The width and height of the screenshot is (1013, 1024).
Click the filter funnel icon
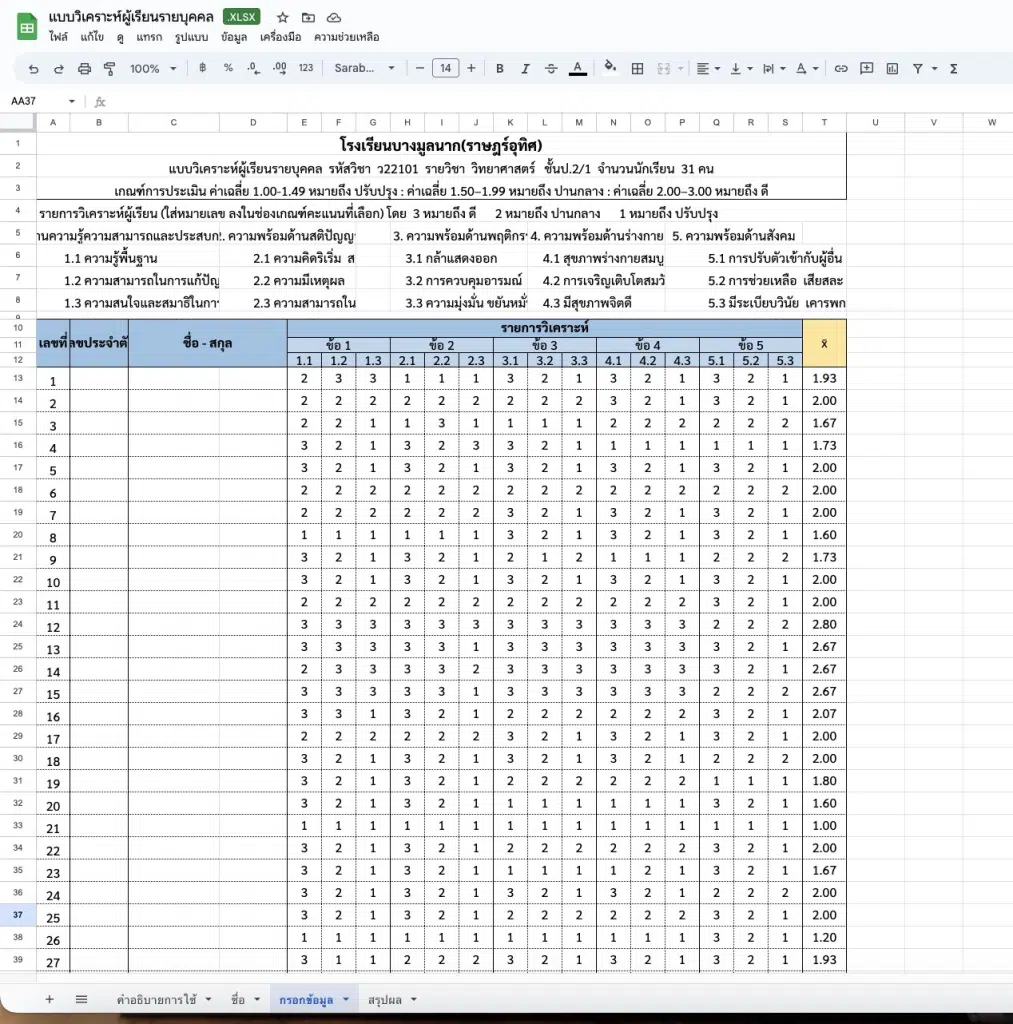pyautogui.click(x=918, y=69)
